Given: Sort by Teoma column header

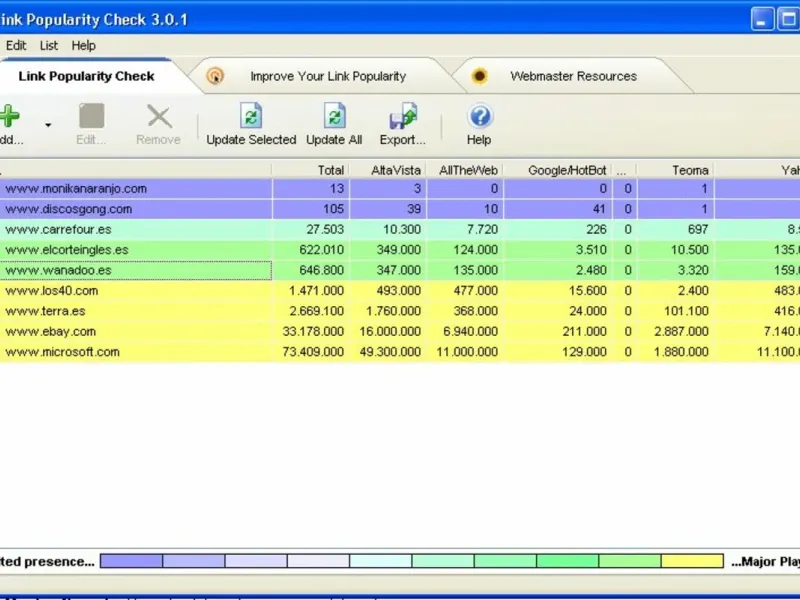Looking at the screenshot, I should [676, 170].
